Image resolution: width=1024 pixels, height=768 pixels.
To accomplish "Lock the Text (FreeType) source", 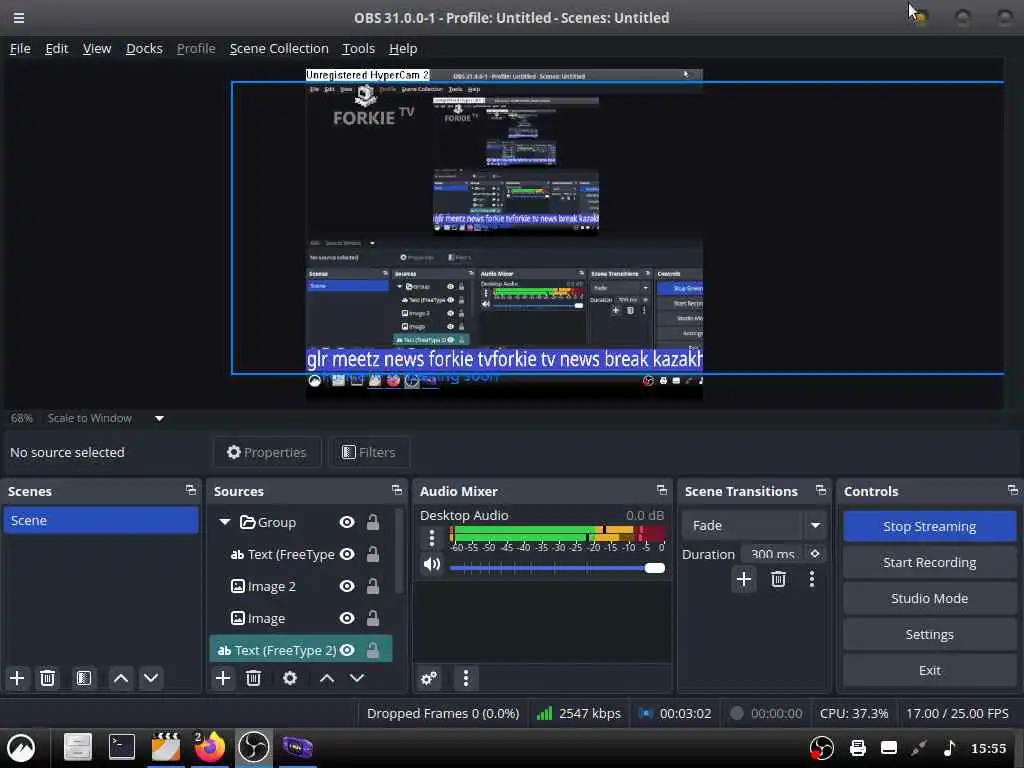I will click(x=373, y=554).
